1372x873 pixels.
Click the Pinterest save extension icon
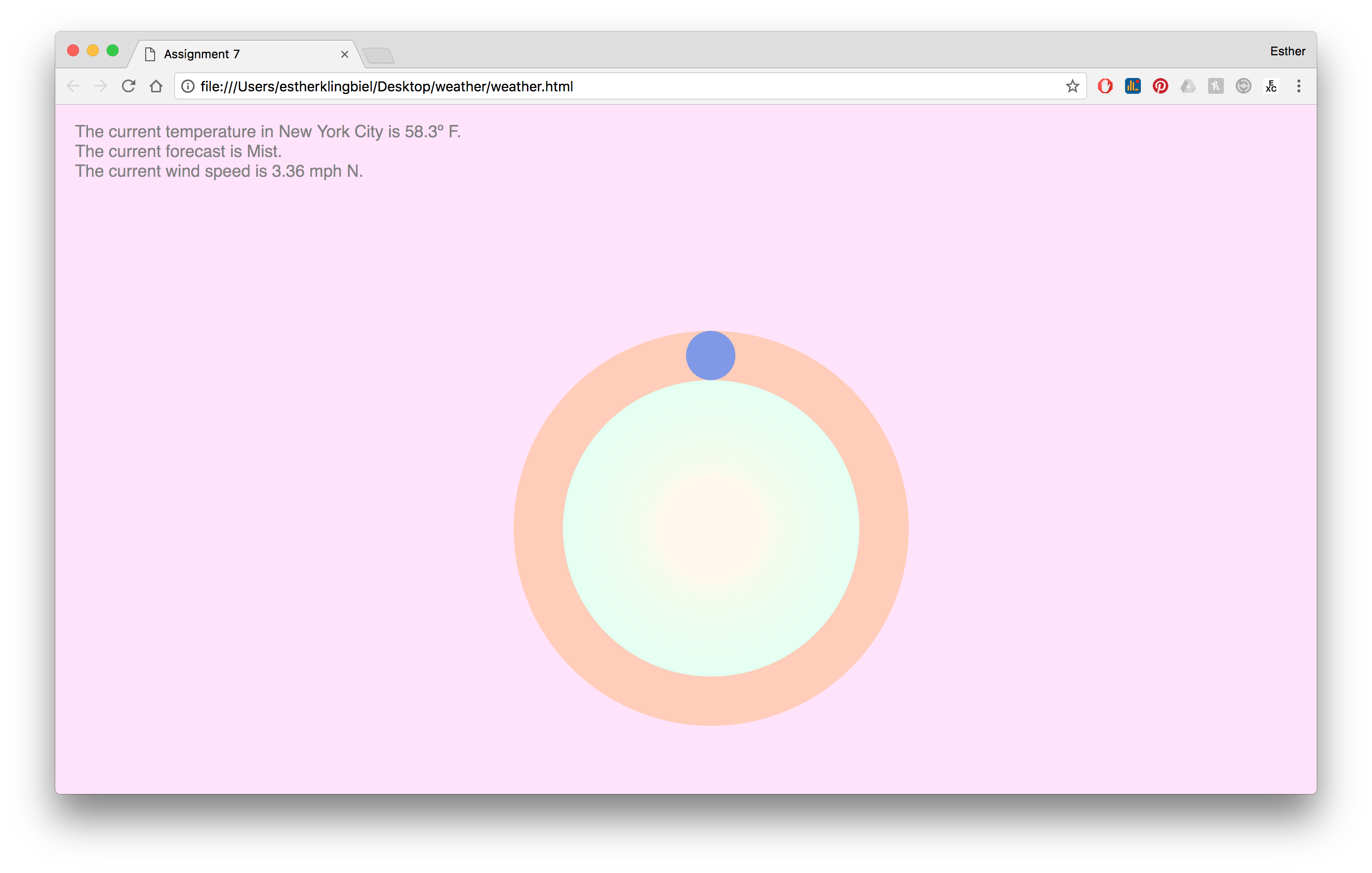point(1160,86)
